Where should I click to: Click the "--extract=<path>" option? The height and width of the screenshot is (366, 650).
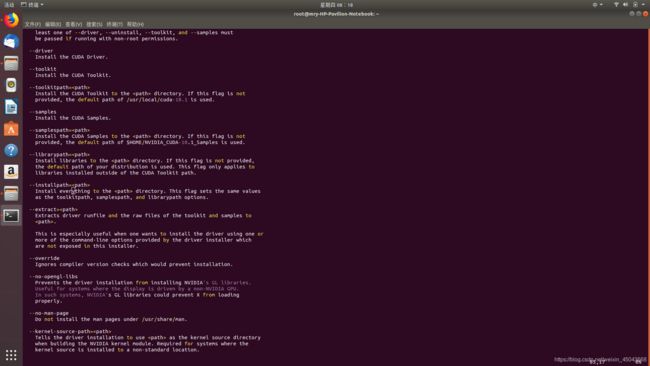[x=53, y=209]
